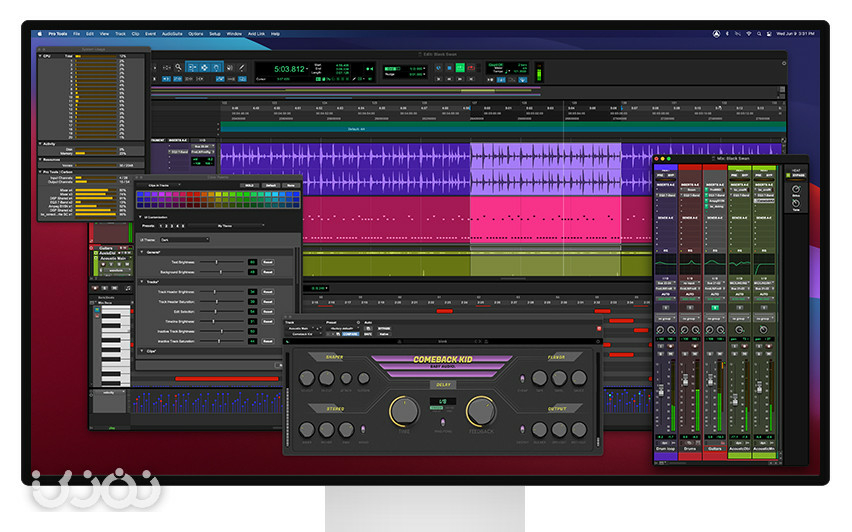The width and height of the screenshot is (852, 532).
Task: Collapse the CPU section in System Usage
Action: click(40, 56)
